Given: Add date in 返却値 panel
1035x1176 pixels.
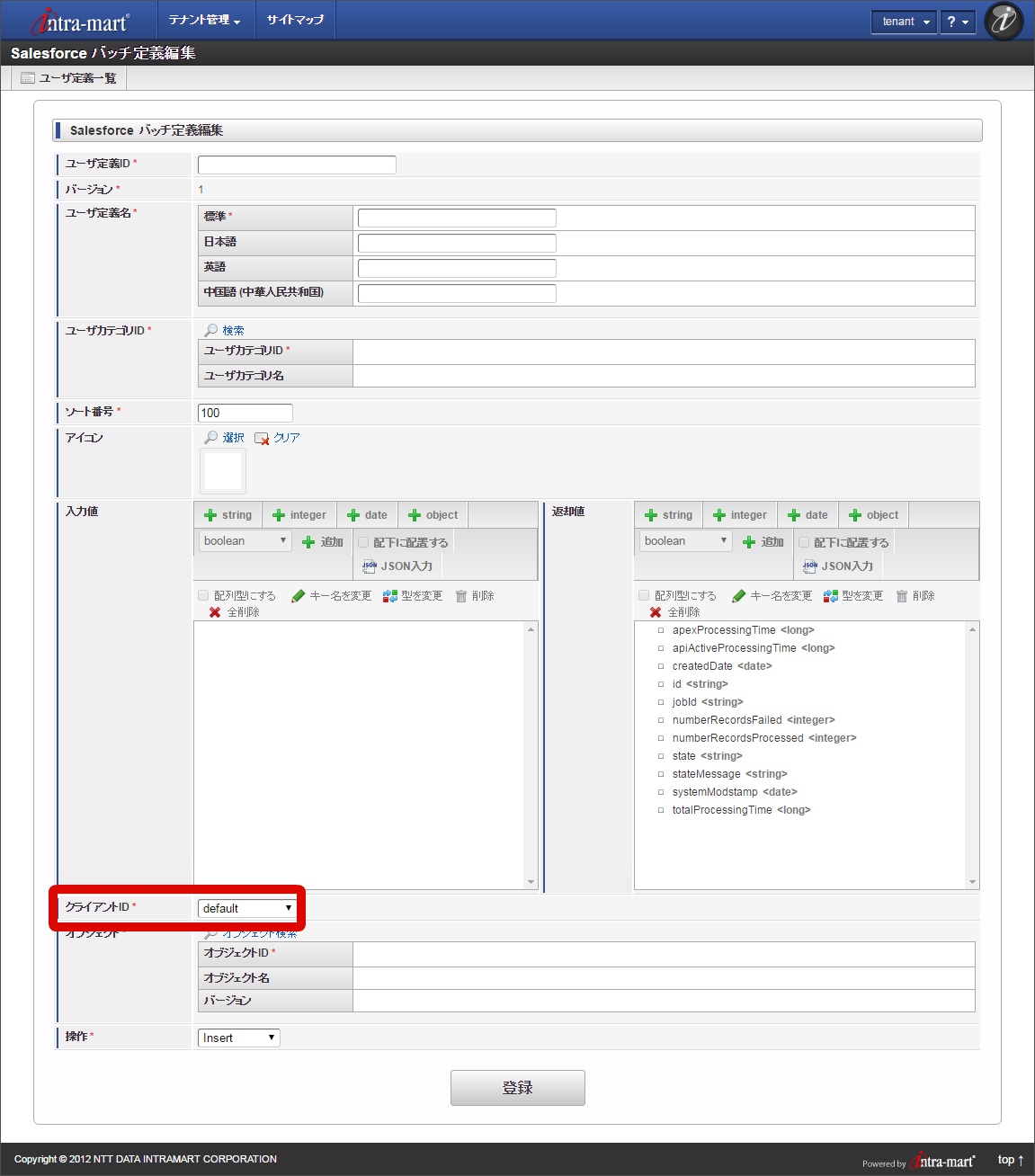Looking at the screenshot, I should coord(807,515).
